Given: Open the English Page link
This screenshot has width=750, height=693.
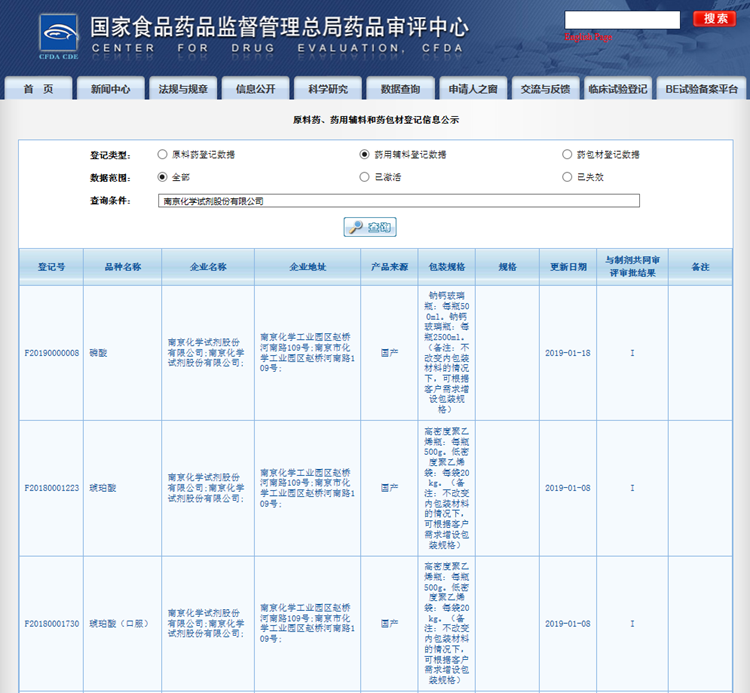Looking at the screenshot, I should click(589, 37).
